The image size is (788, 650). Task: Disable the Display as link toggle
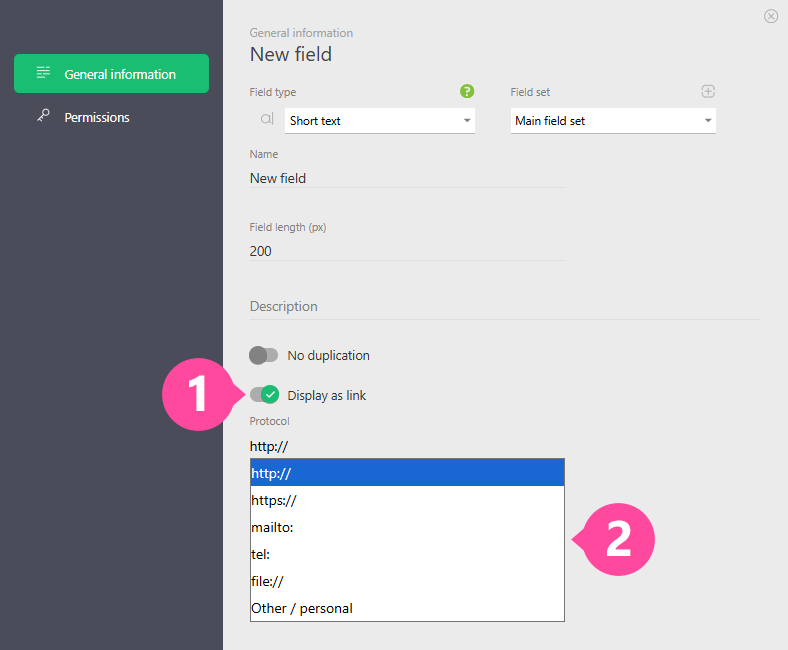264,395
